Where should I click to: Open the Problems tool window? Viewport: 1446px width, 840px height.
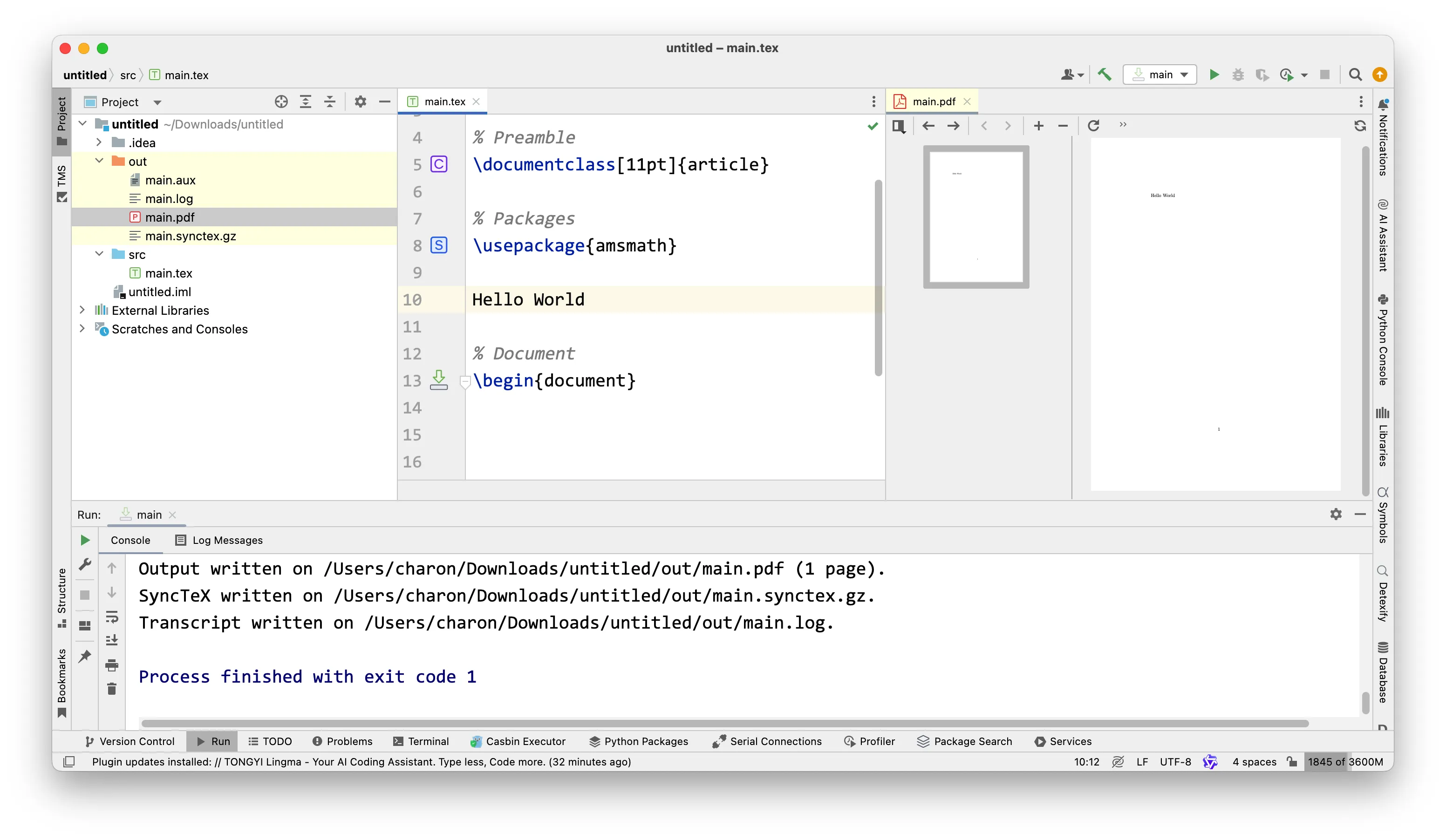click(x=342, y=741)
